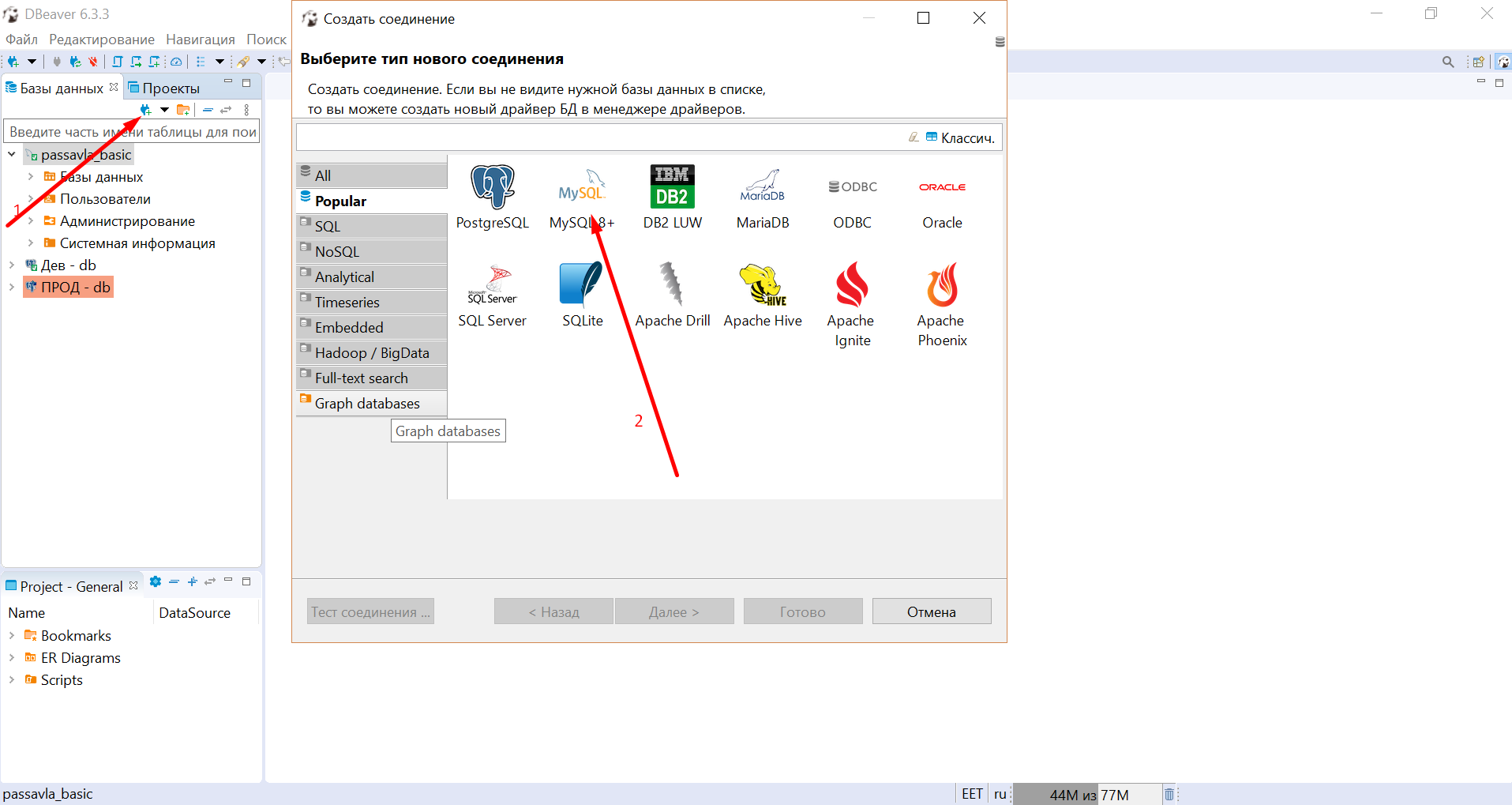Select the NoSQL category tab
The width and height of the screenshot is (1512, 805).
pos(372,251)
